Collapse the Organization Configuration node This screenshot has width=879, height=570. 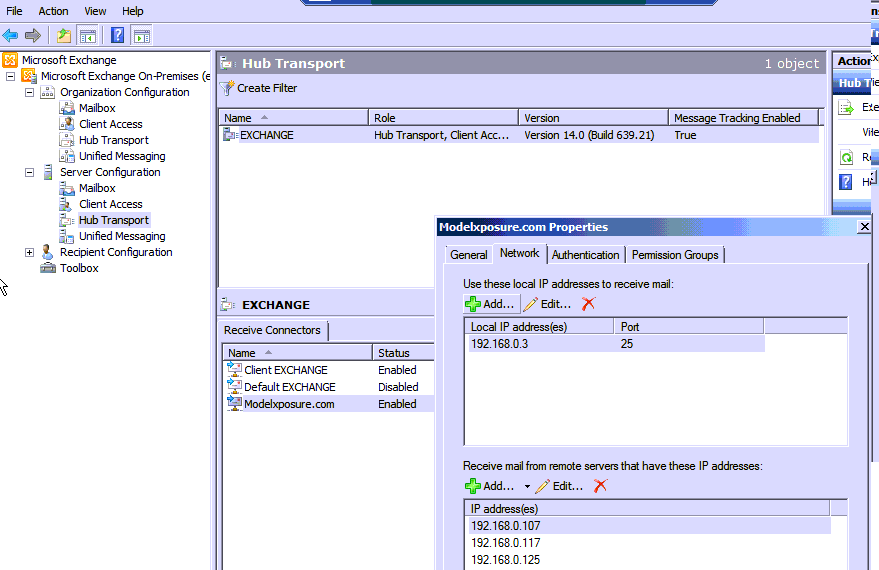(x=29, y=92)
